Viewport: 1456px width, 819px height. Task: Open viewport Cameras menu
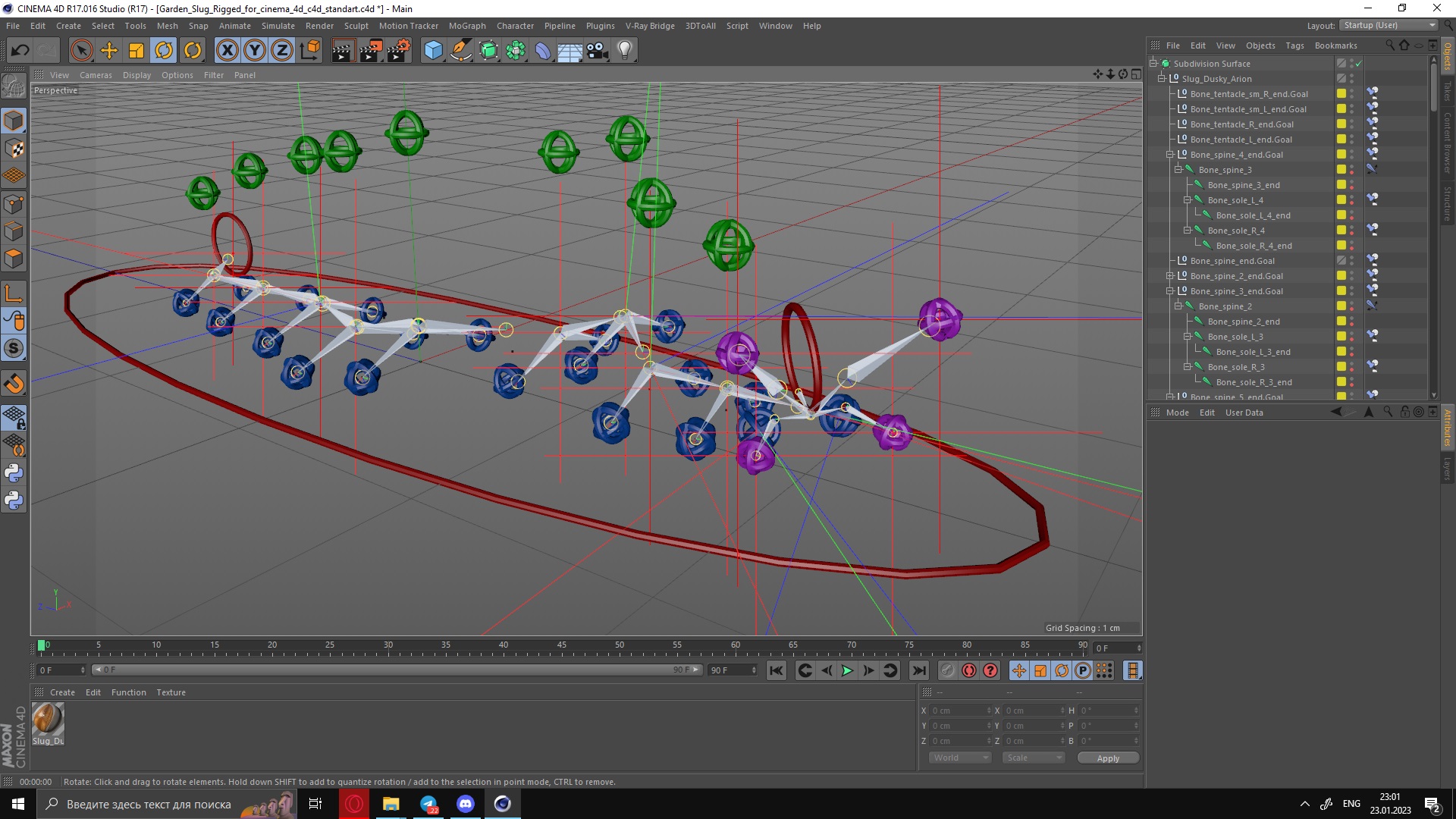click(96, 75)
